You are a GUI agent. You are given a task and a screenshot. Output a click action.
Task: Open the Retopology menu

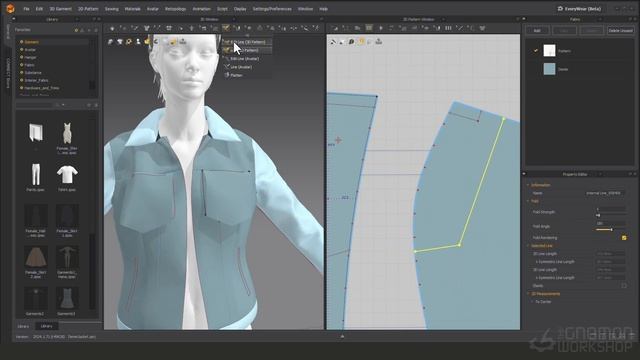pyautogui.click(x=175, y=9)
